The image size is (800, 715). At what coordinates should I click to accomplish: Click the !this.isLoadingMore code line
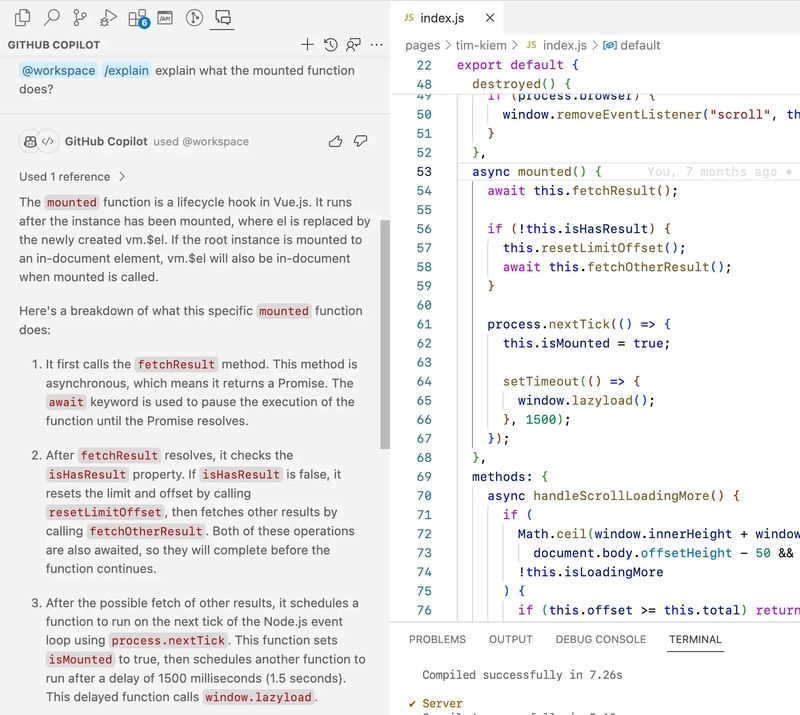tap(590, 572)
